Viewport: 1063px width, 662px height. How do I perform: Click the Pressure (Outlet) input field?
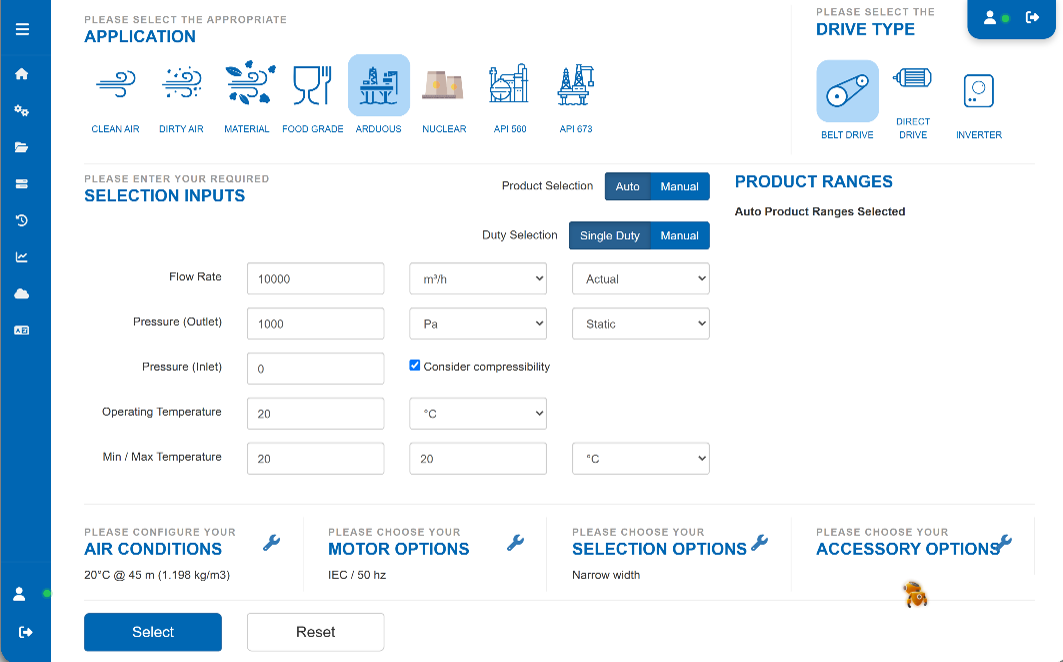pos(316,324)
